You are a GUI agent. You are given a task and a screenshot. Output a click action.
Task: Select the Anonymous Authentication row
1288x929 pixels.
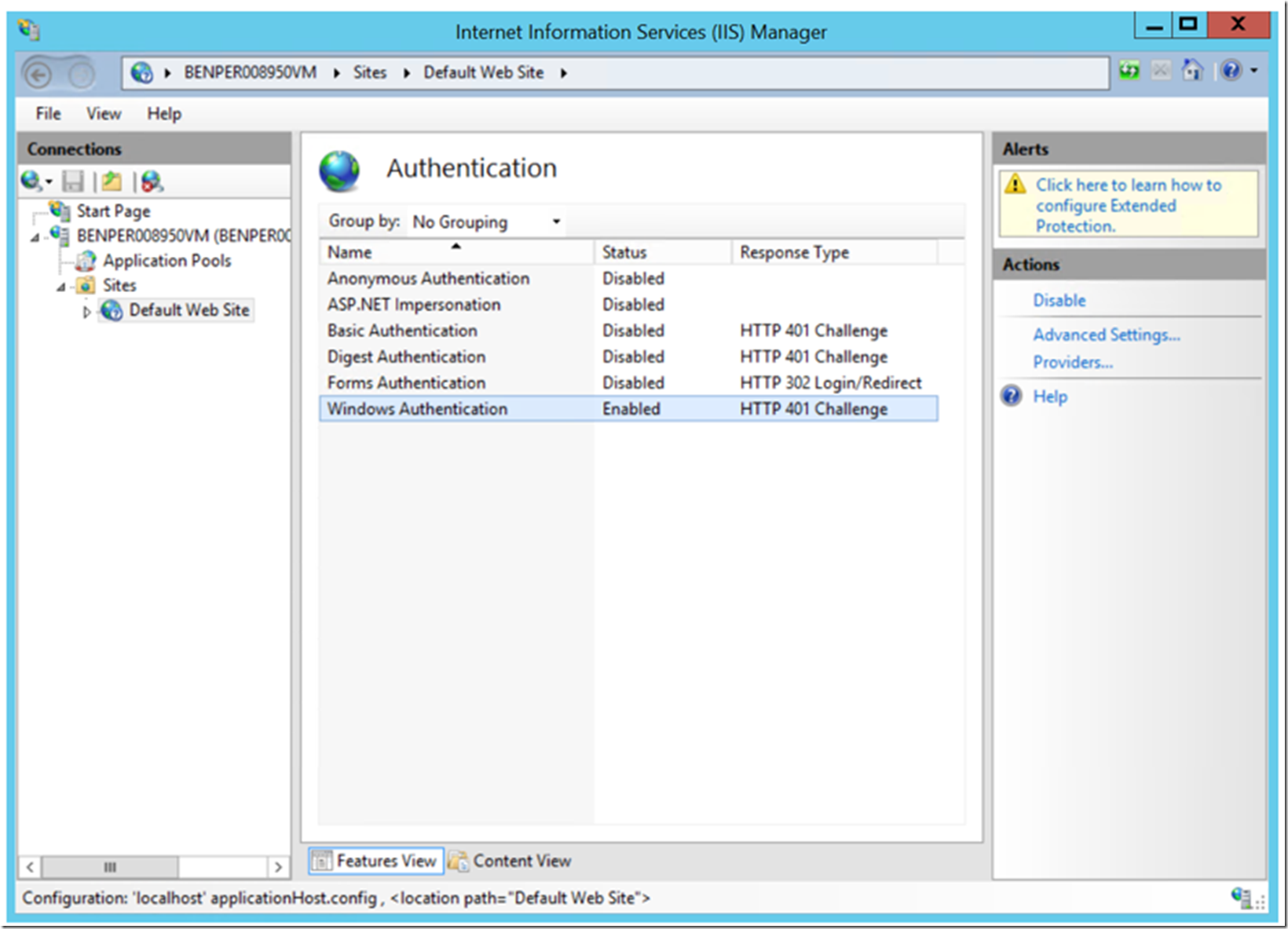(628, 278)
